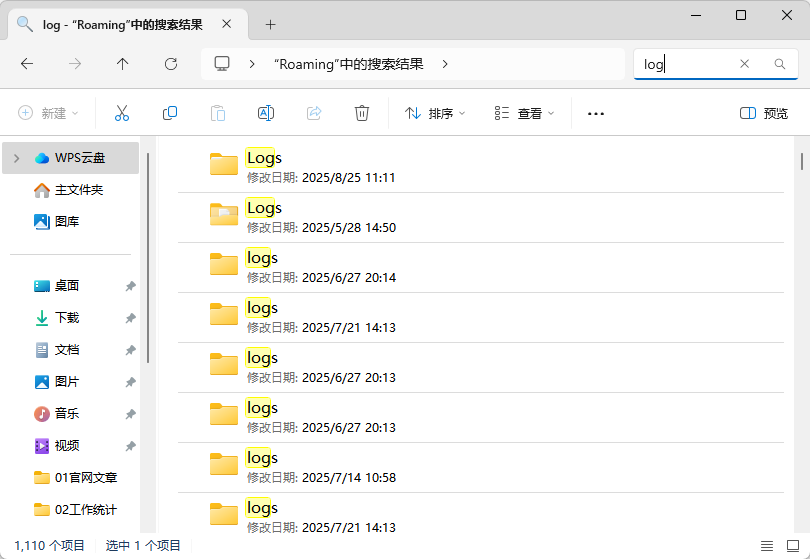Close the log search results tab
Image resolution: width=810 pixels, height=559 pixels.
(x=226, y=24)
